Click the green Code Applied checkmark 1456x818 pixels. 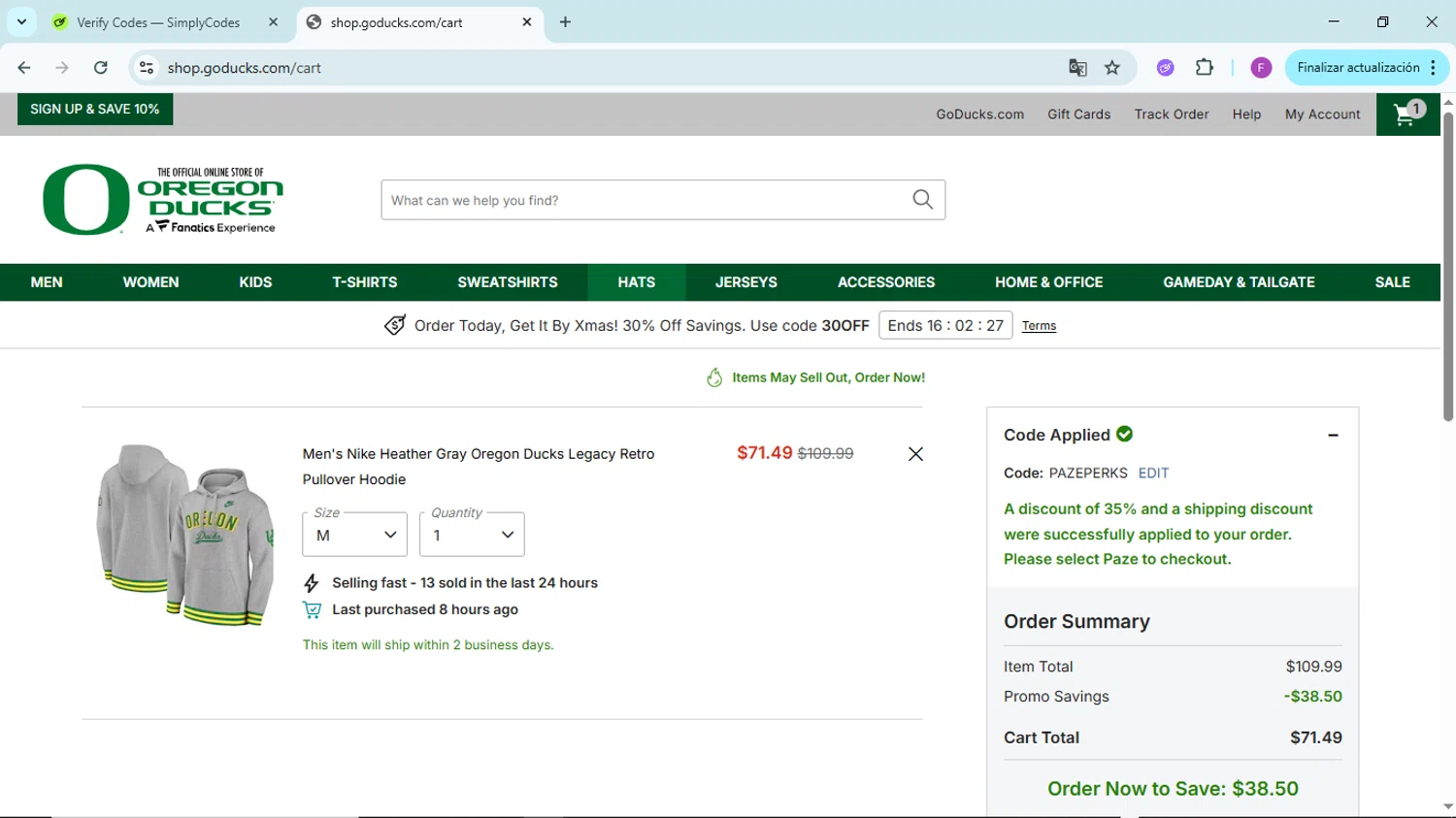(x=1125, y=434)
